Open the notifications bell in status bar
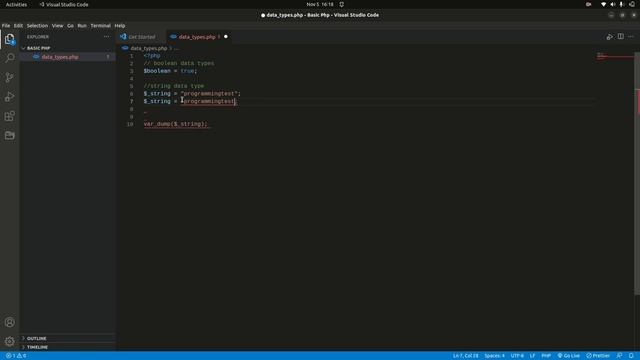The height and width of the screenshot is (360, 640). [631, 356]
